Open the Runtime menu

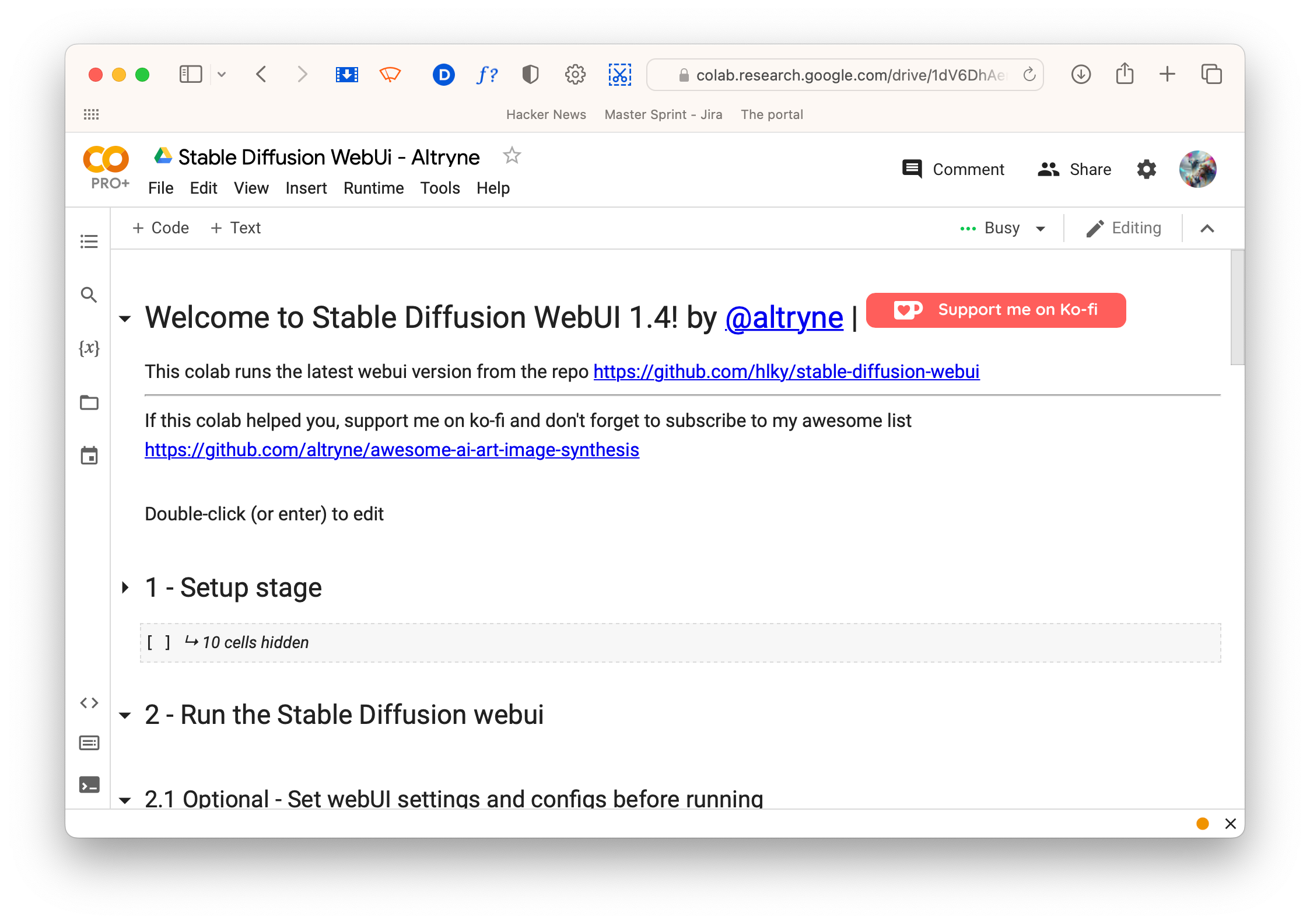click(373, 188)
